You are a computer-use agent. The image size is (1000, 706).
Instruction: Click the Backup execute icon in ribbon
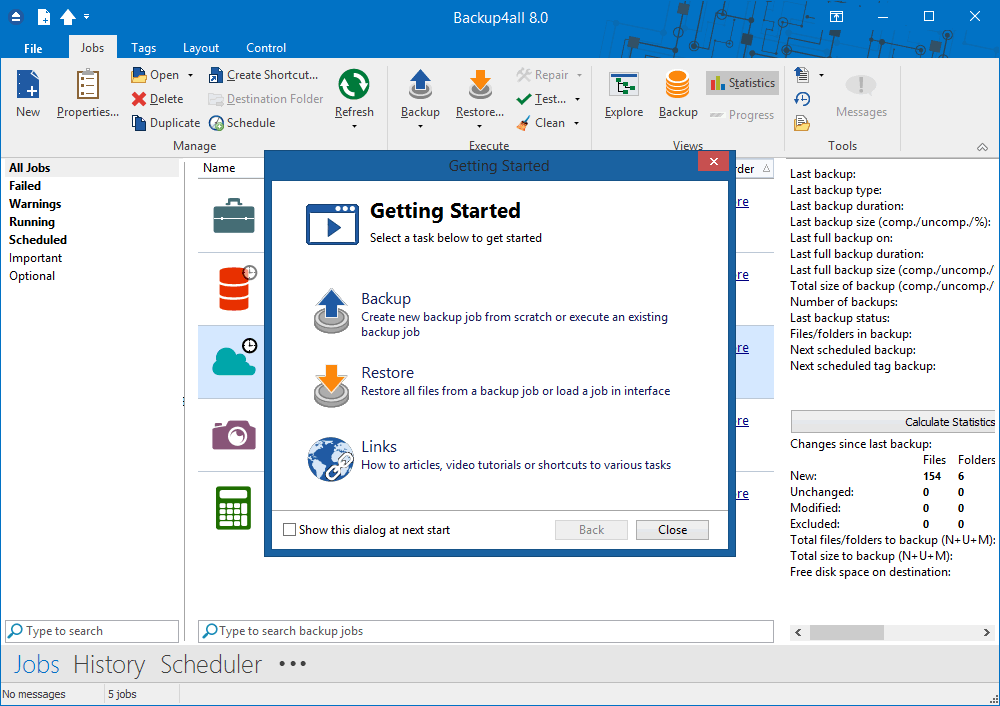coord(420,85)
